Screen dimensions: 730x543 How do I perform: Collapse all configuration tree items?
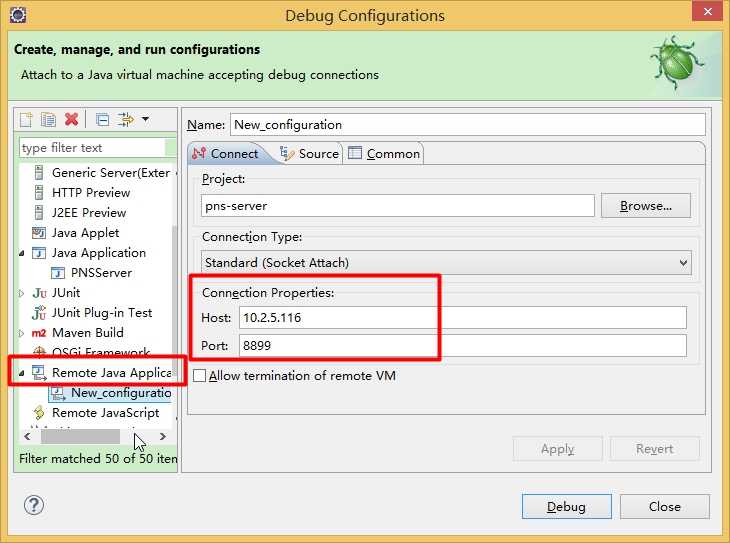[x=102, y=120]
